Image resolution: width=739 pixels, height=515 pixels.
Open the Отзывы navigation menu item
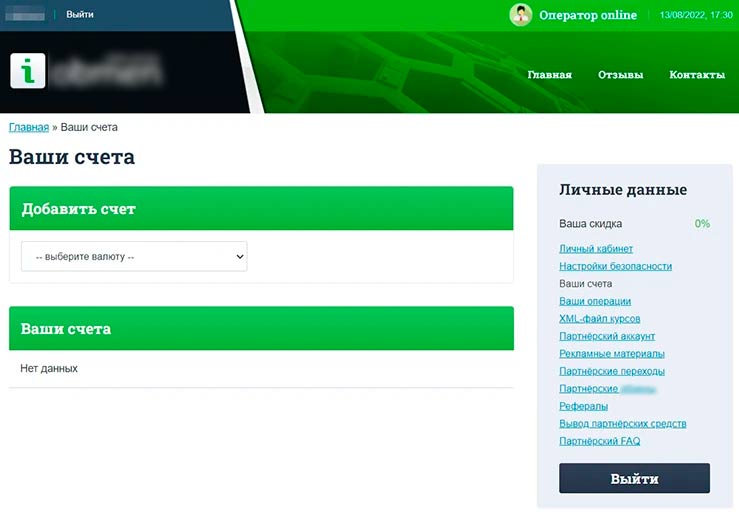point(620,75)
